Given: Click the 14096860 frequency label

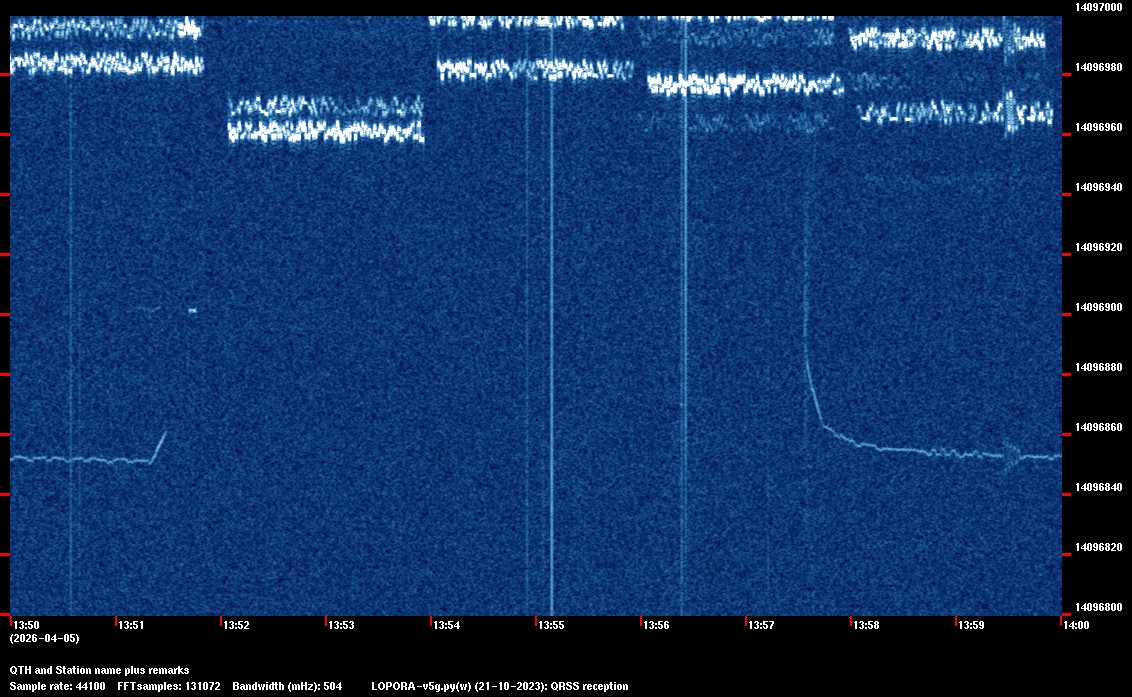Looking at the screenshot, I should 1098,427.
